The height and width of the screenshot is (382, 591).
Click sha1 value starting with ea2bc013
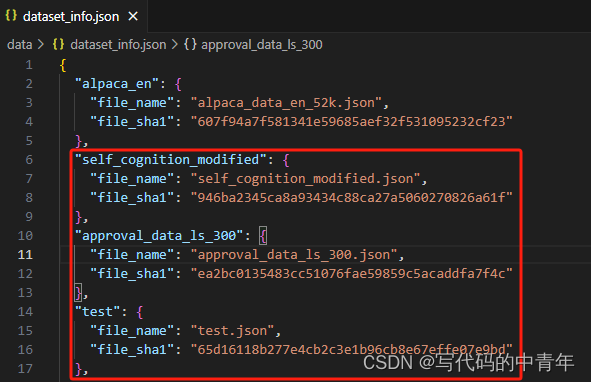point(351,273)
